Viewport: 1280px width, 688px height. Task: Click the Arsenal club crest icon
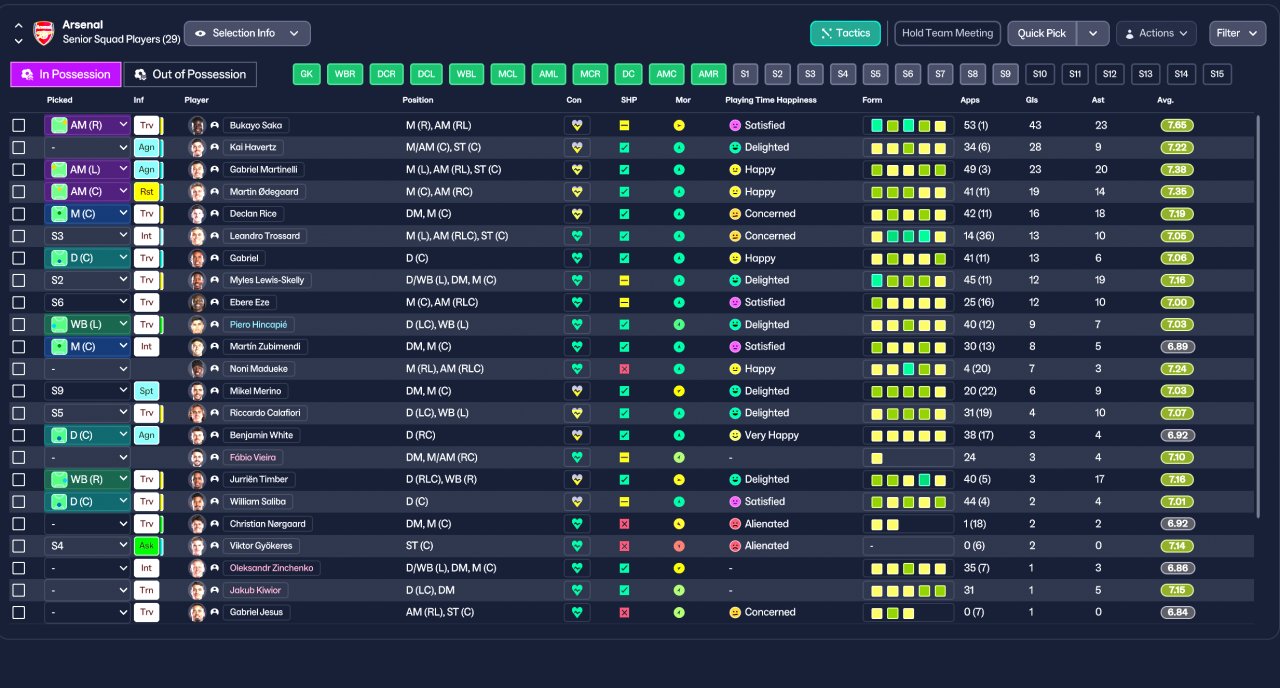pyautogui.click(x=44, y=33)
